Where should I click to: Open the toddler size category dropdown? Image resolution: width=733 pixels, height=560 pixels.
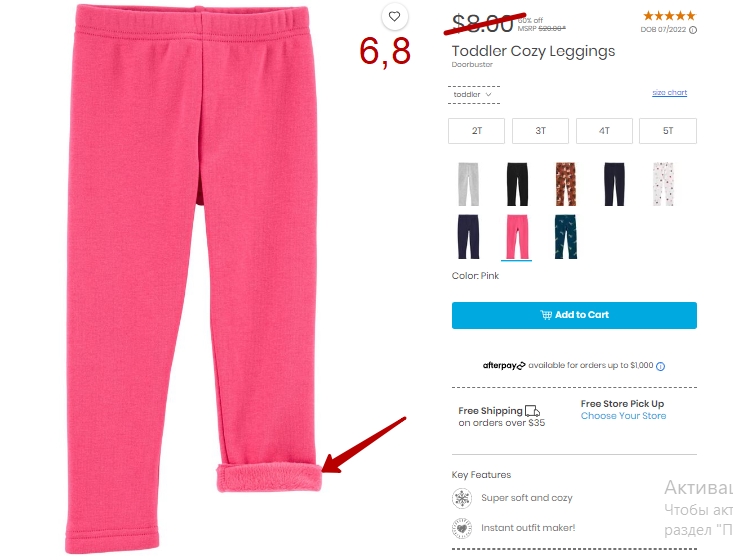click(x=474, y=94)
